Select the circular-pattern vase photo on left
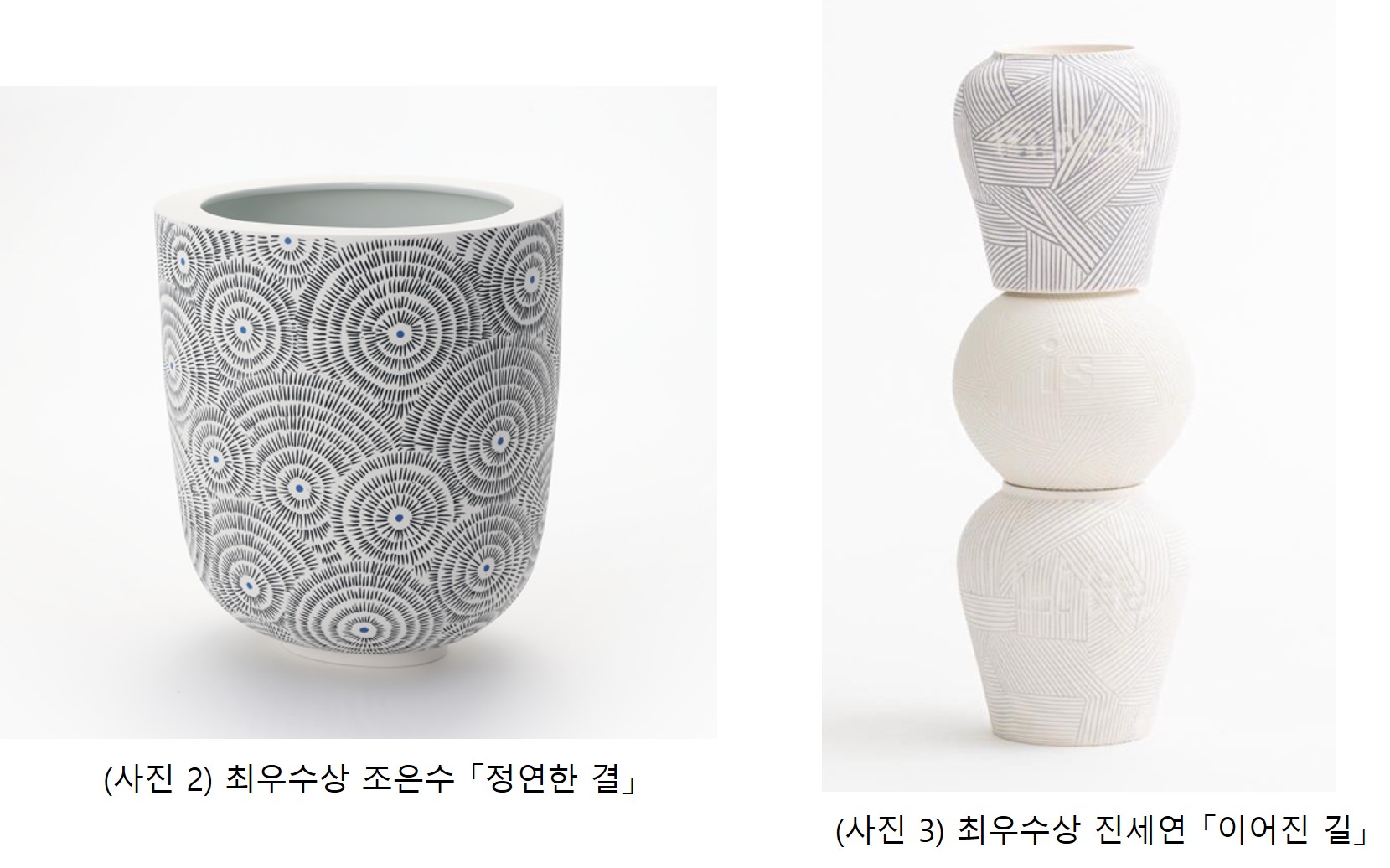 (358, 412)
